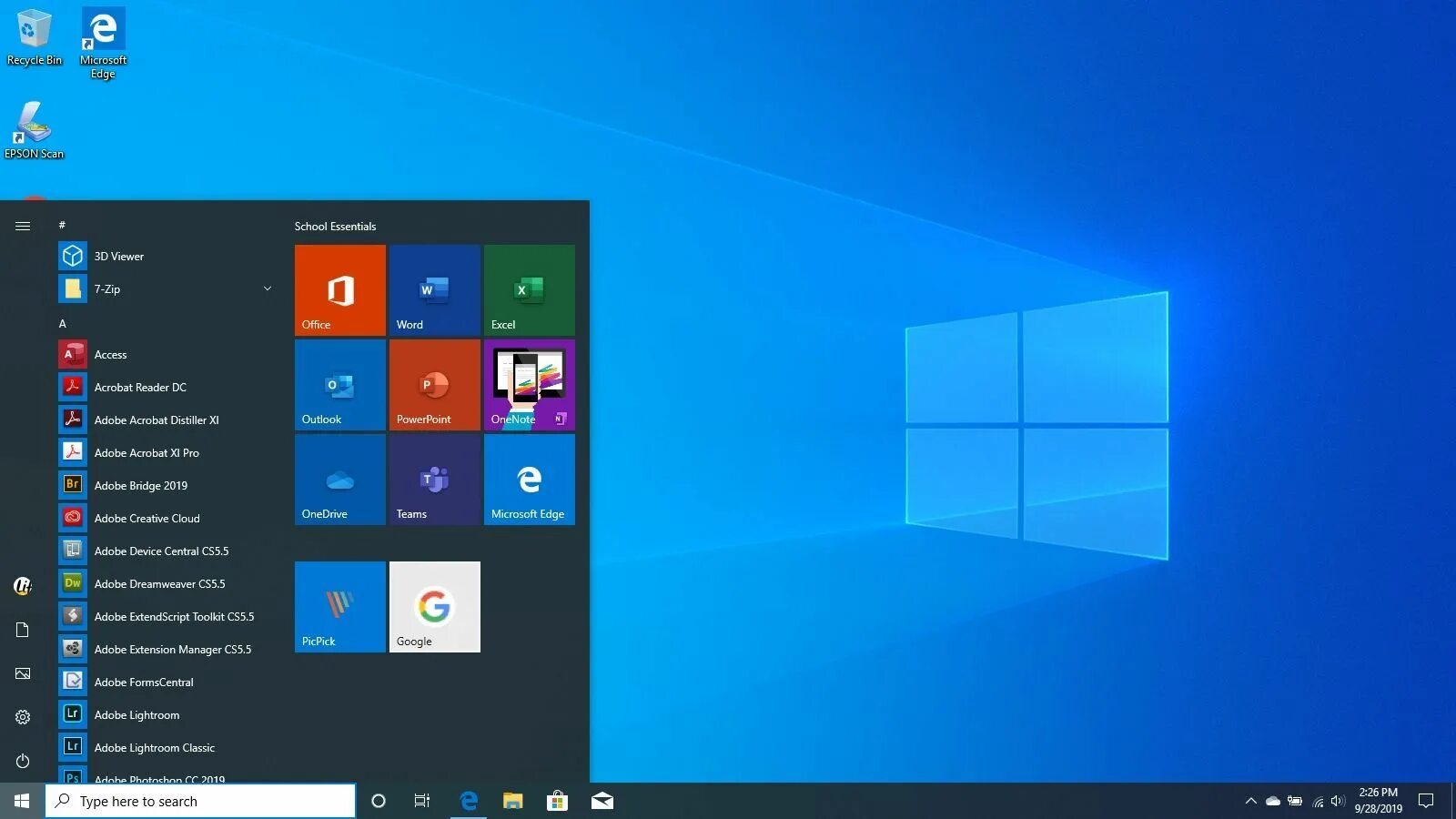
Task: Open the Outlook tile
Action: pos(339,384)
